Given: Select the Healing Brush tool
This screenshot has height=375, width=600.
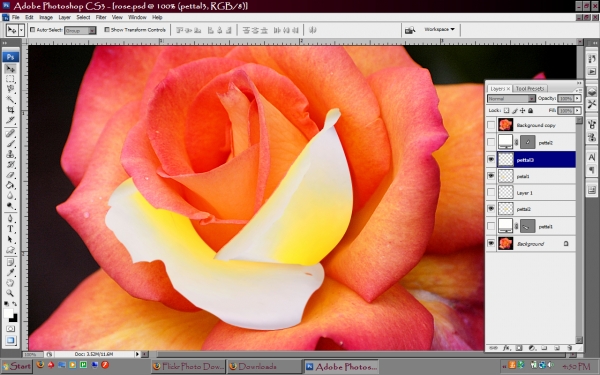Looking at the screenshot, I should [x=10, y=134].
